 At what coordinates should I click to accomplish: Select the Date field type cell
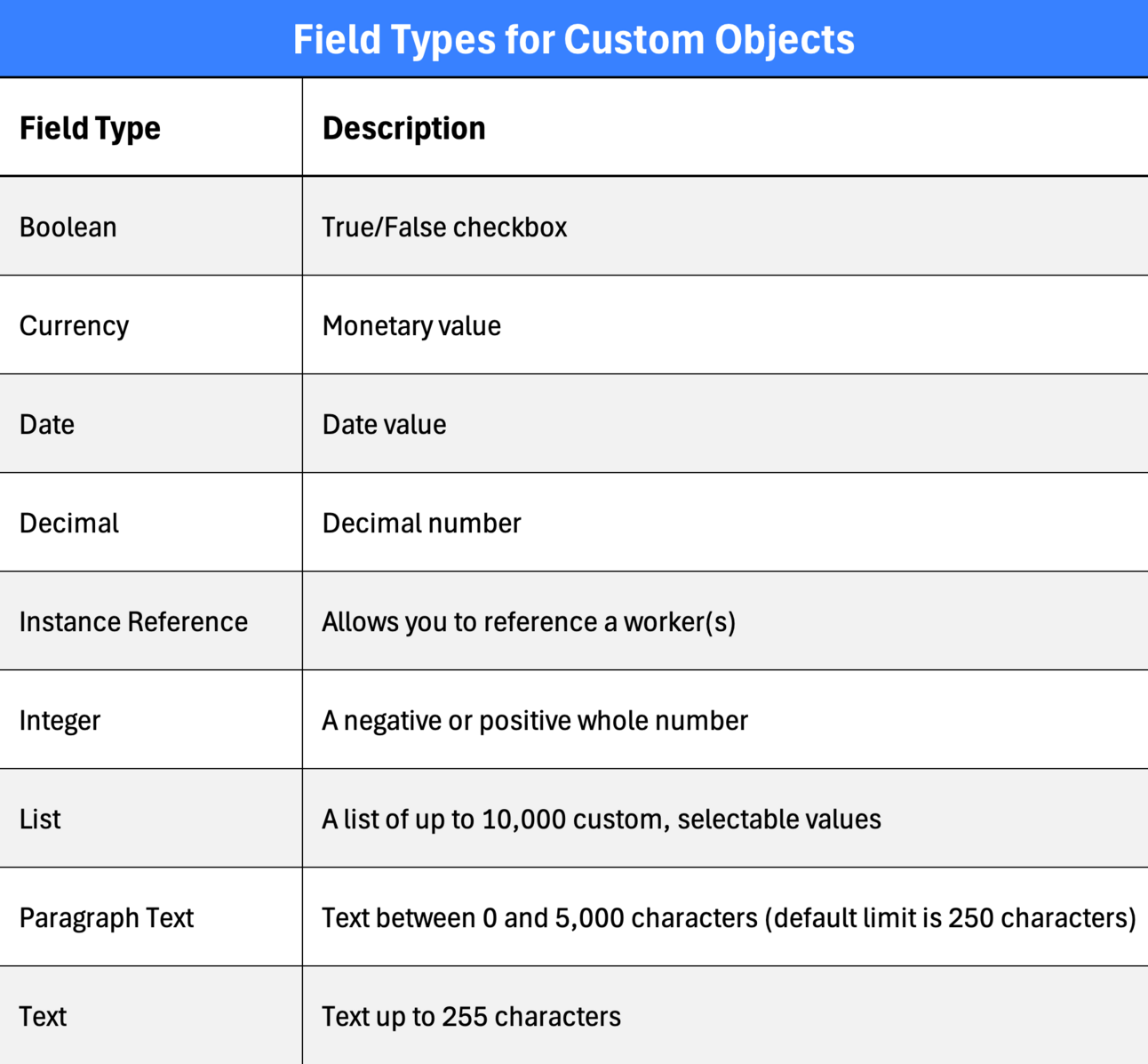coord(47,424)
